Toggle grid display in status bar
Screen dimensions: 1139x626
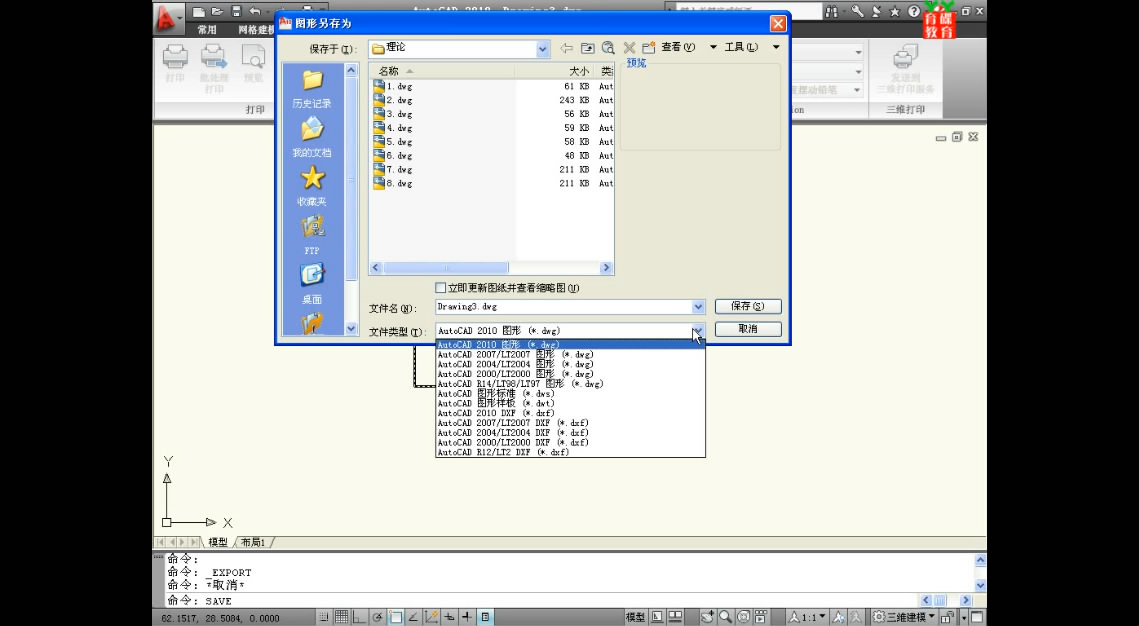click(x=342, y=617)
